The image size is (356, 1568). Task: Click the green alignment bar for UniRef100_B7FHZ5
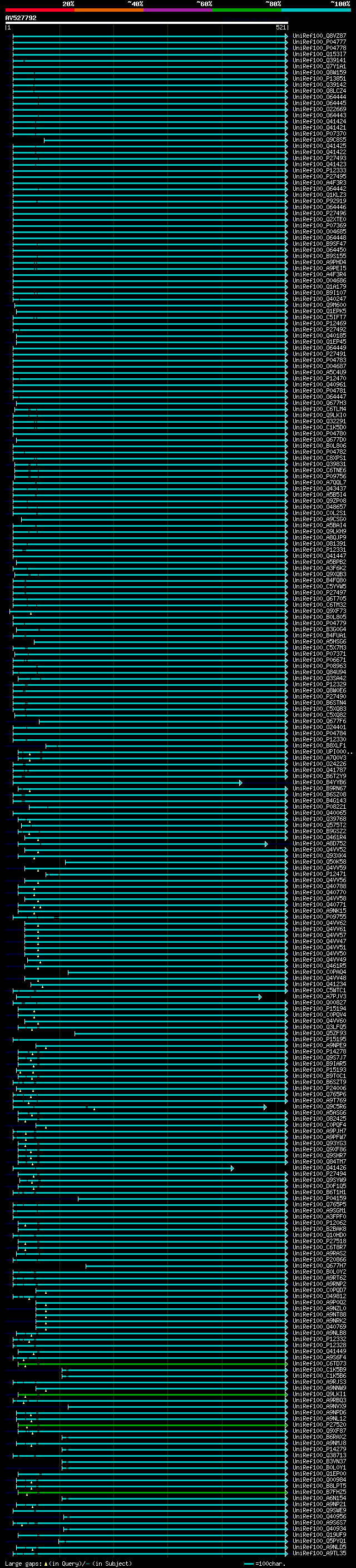pos(152,1492)
